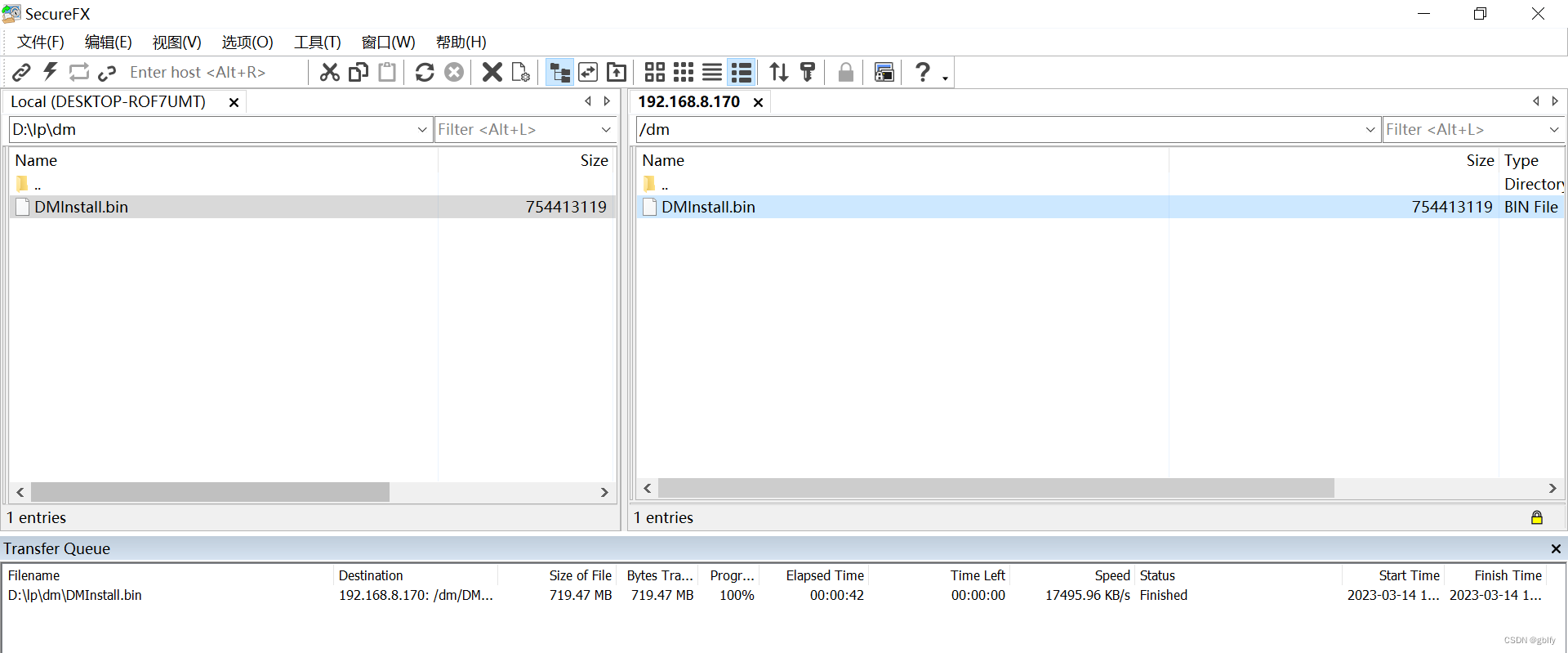Expand the local Filter dropdown arrow
Image resolution: width=1568 pixels, height=653 pixels.
pos(606,129)
